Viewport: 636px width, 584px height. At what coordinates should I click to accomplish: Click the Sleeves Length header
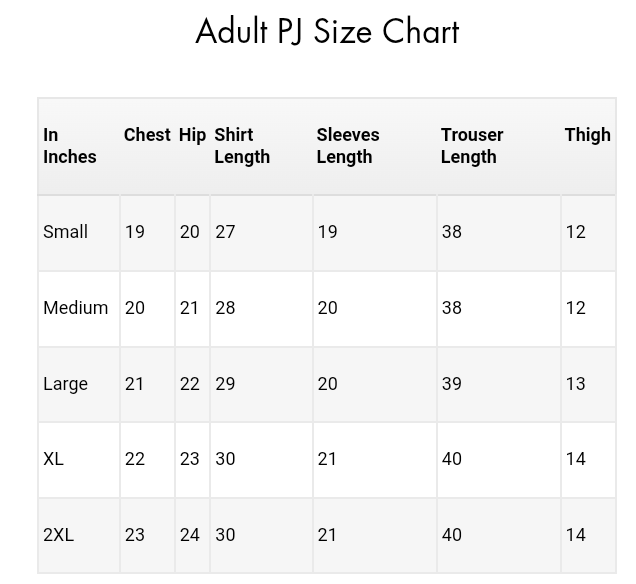coord(348,146)
